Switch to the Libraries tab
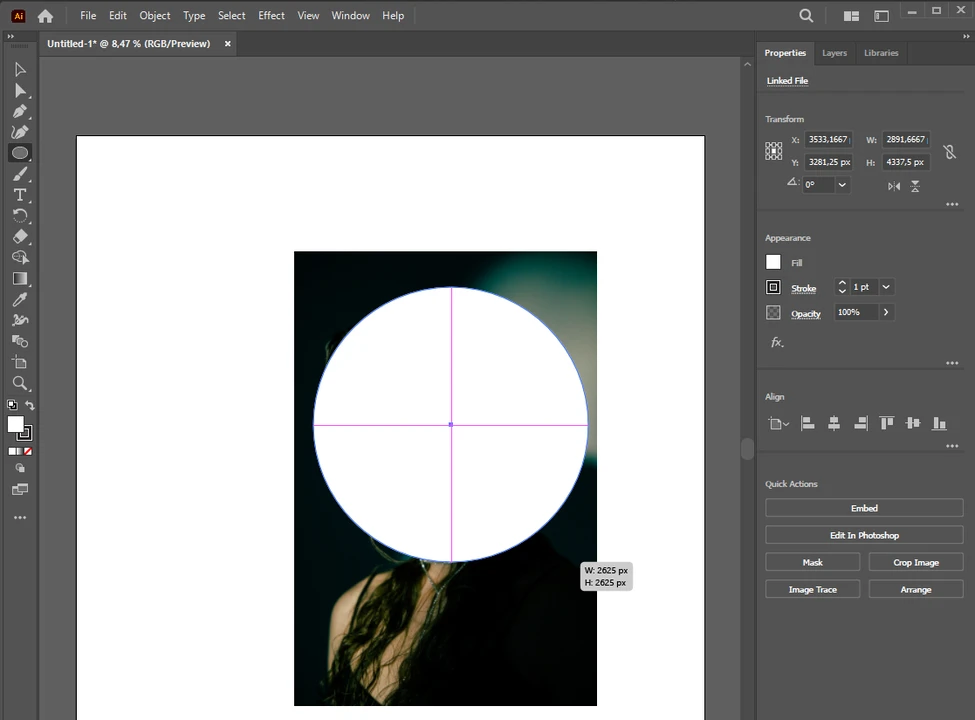This screenshot has height=720, width=975. tap(881, 53)
